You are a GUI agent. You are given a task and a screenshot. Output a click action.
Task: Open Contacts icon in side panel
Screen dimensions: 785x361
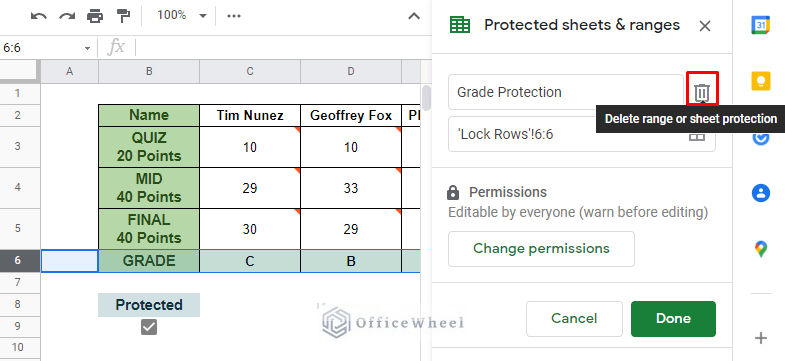tap(760, 193)
